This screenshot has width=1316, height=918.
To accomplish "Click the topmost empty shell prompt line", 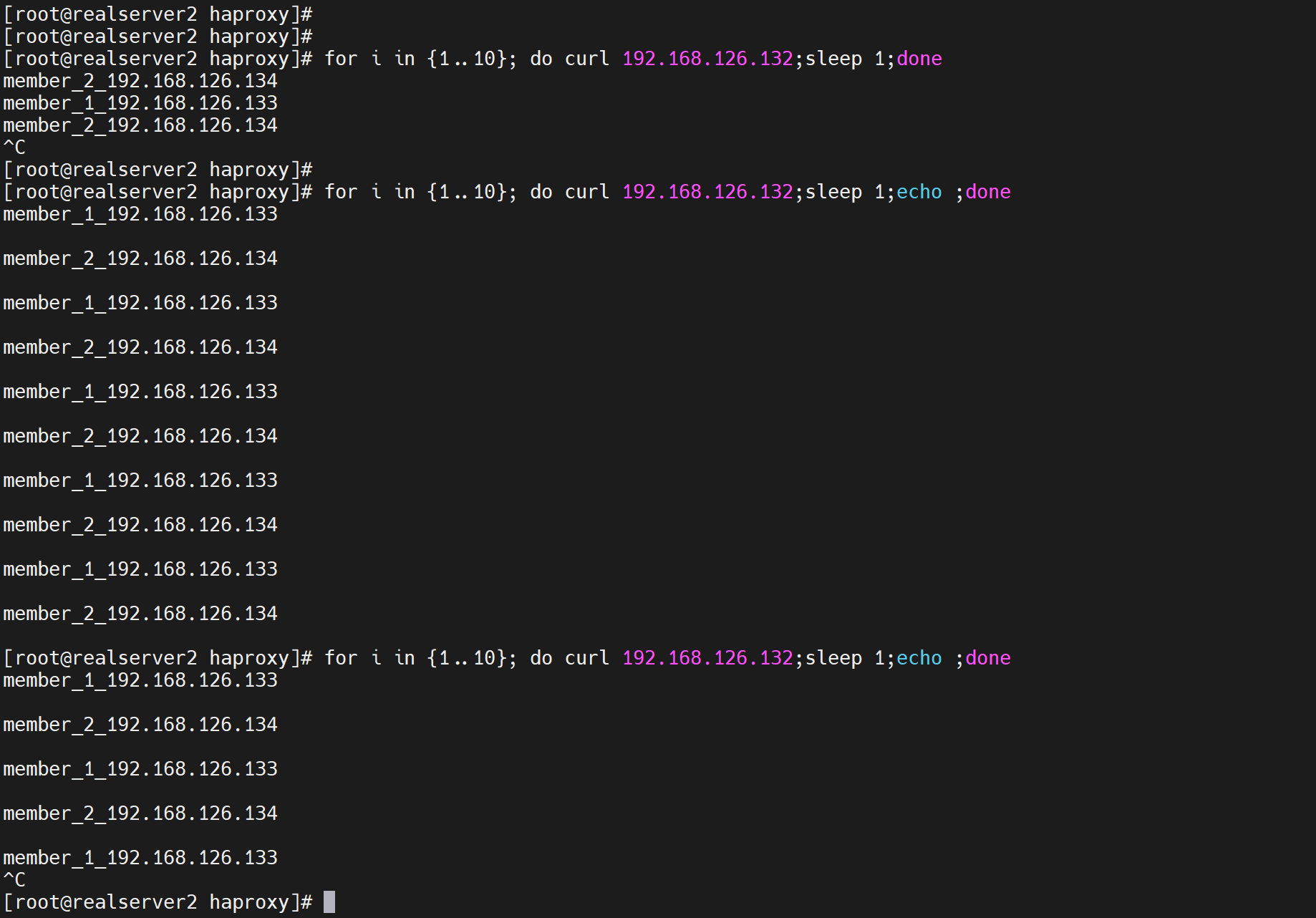I will [x=158, y=14].
